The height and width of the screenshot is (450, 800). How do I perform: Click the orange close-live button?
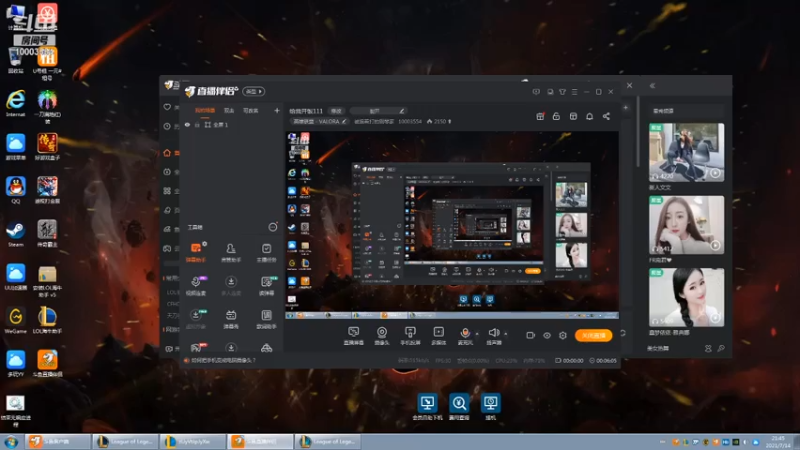tap(593, 335)
